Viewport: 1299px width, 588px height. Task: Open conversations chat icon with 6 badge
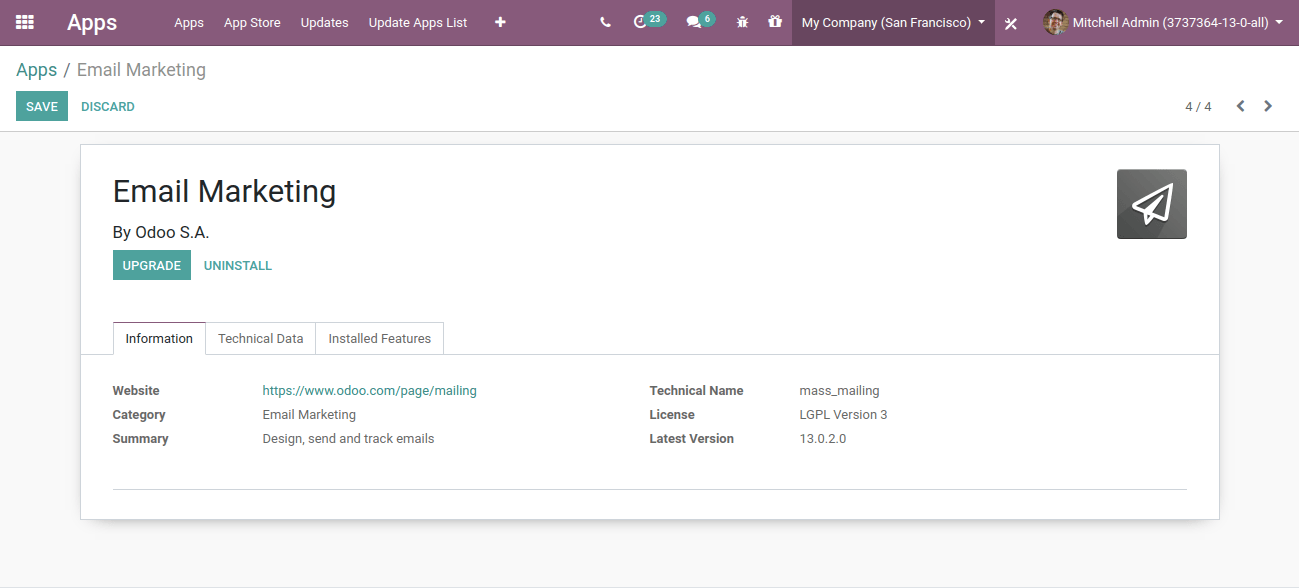pyautogui.click(x=700, y=21)
